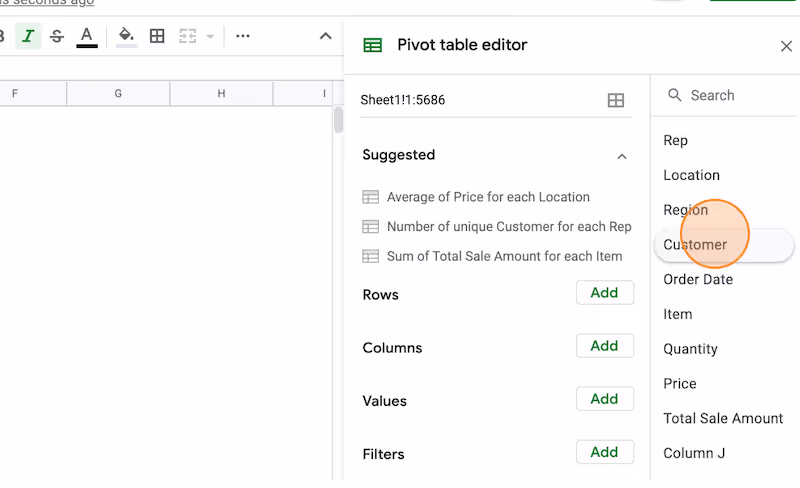
Task: Choose Sum of Total Sale Amount for each Item
Action: coord(492,256)
